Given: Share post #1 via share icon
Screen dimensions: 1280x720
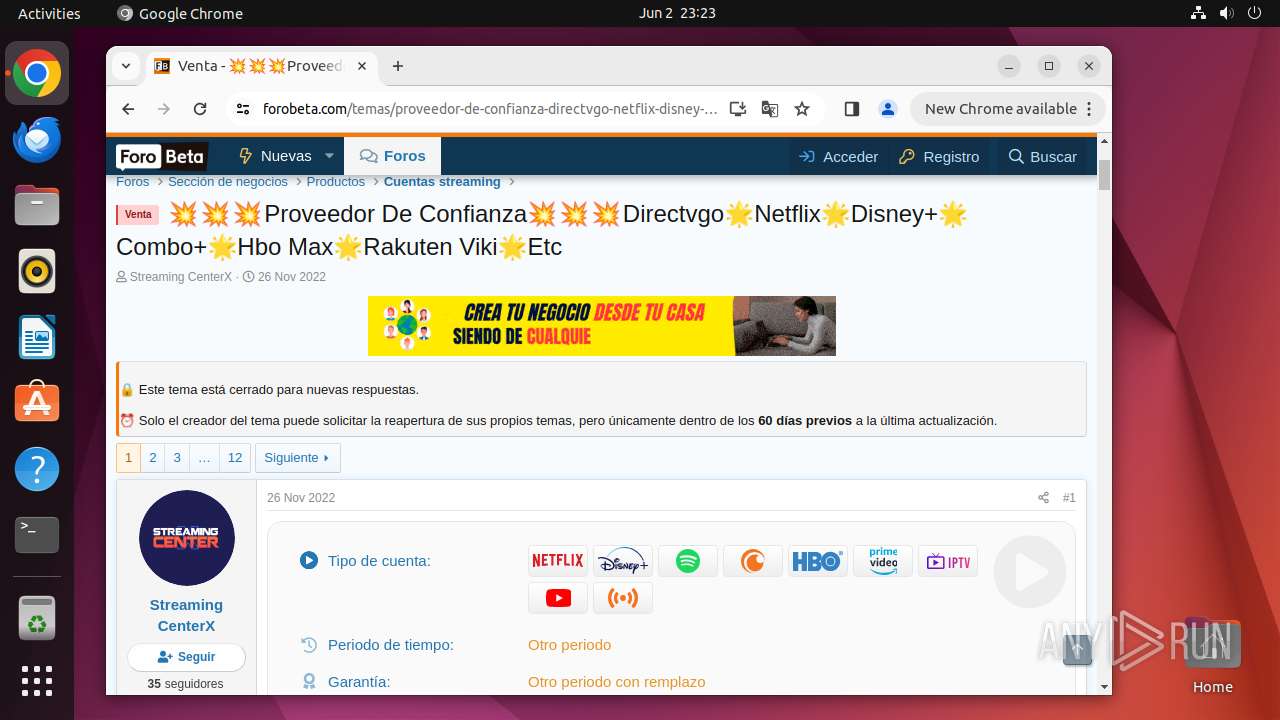Looking at the screenshot, I should point(1043,498).
